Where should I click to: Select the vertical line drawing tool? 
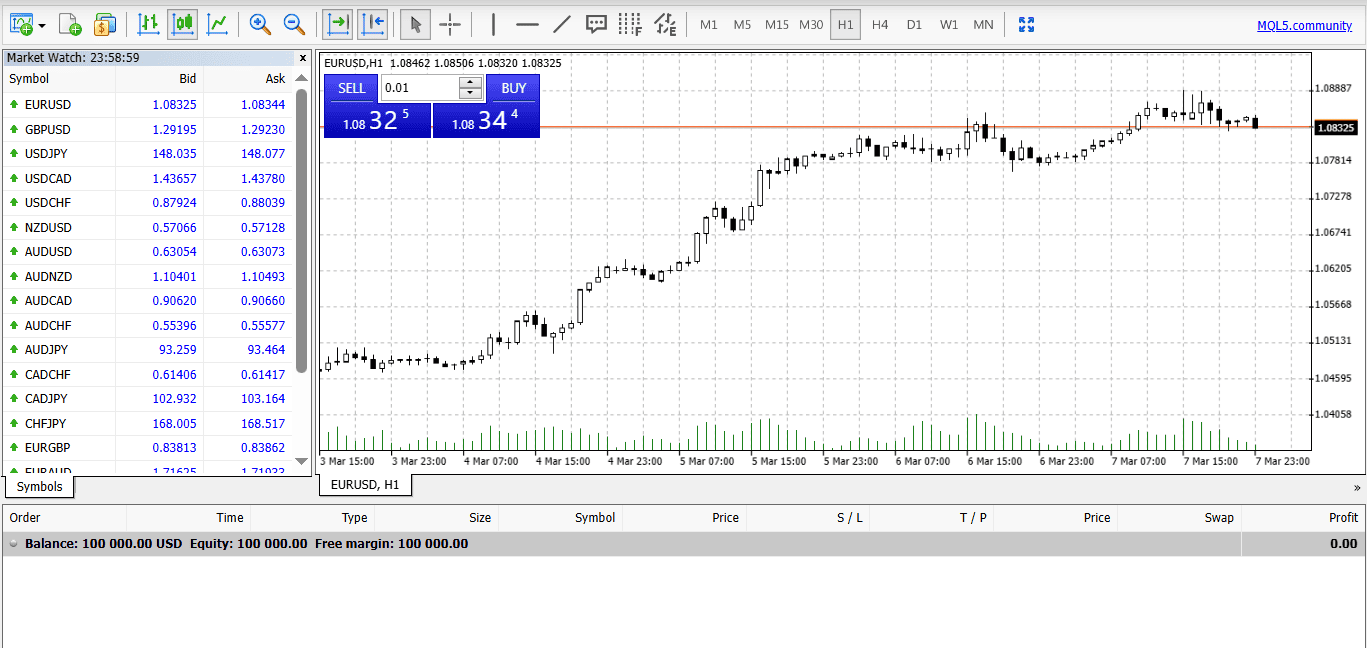pos(493,24)
